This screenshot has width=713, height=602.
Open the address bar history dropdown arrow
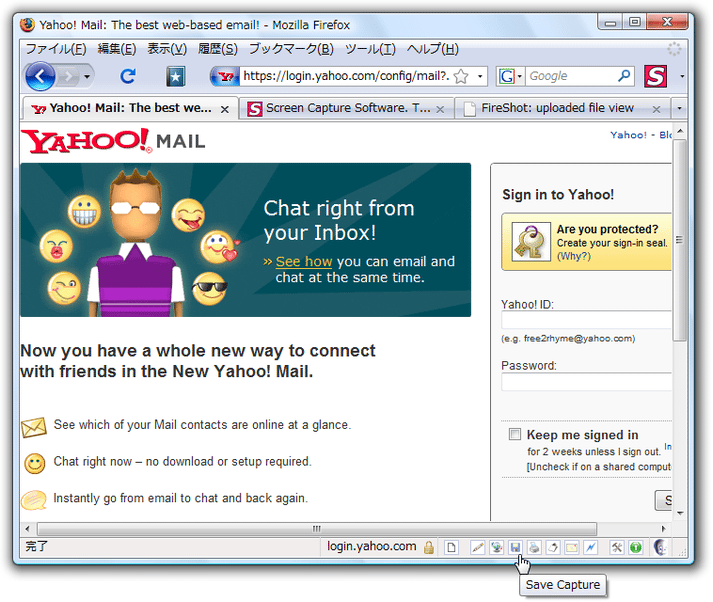[480, 76]
